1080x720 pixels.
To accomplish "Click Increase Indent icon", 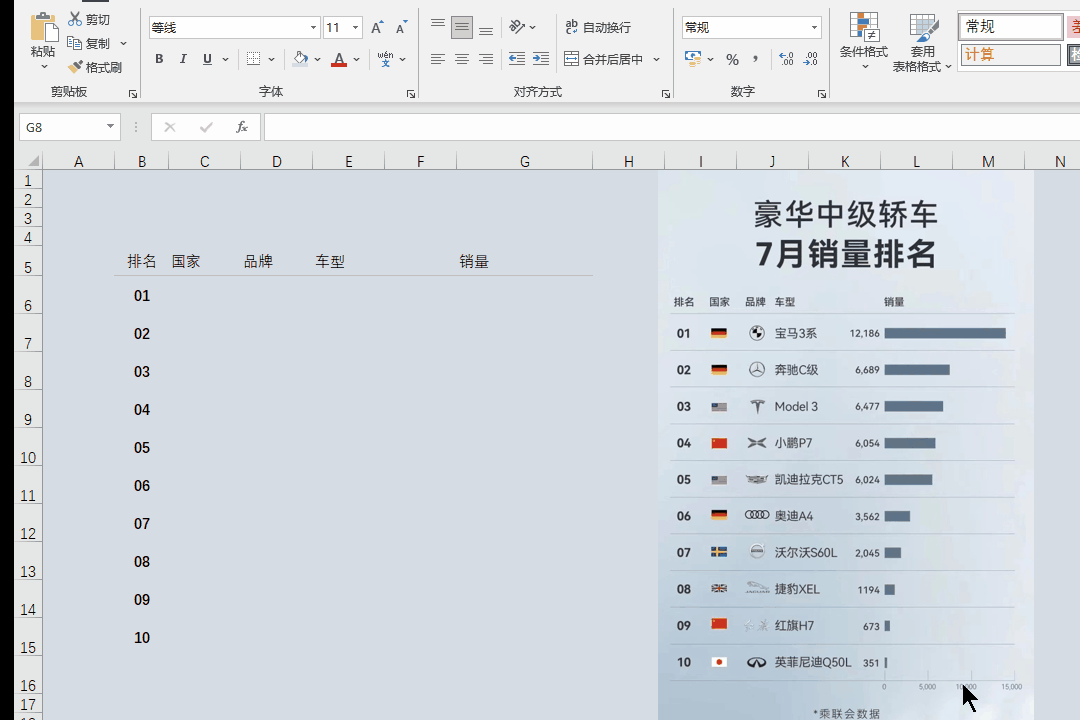I will [x=541, y=59].
